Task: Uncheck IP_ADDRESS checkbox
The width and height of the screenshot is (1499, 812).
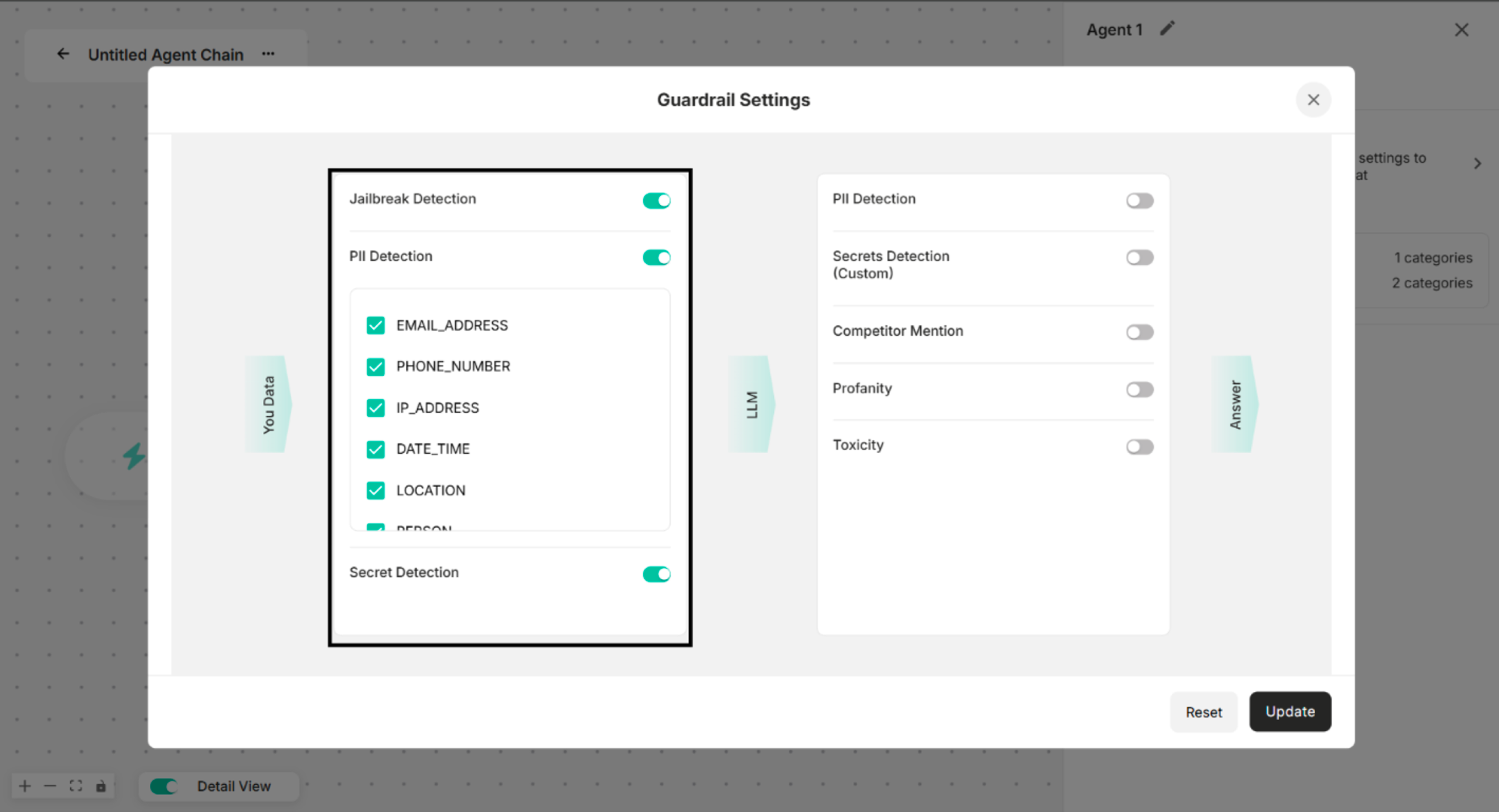Action: tap(375, 408)
